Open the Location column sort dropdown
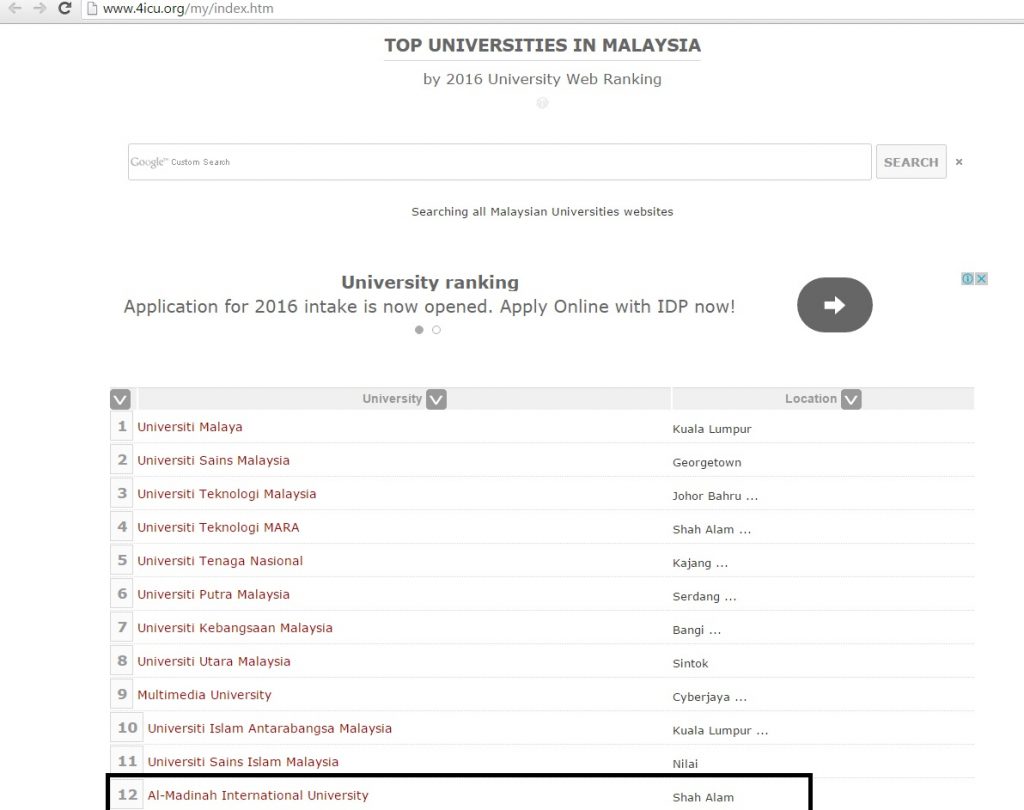Image resolution: width=1024 pixels, height=810 pixels. (x=851, y=400)
